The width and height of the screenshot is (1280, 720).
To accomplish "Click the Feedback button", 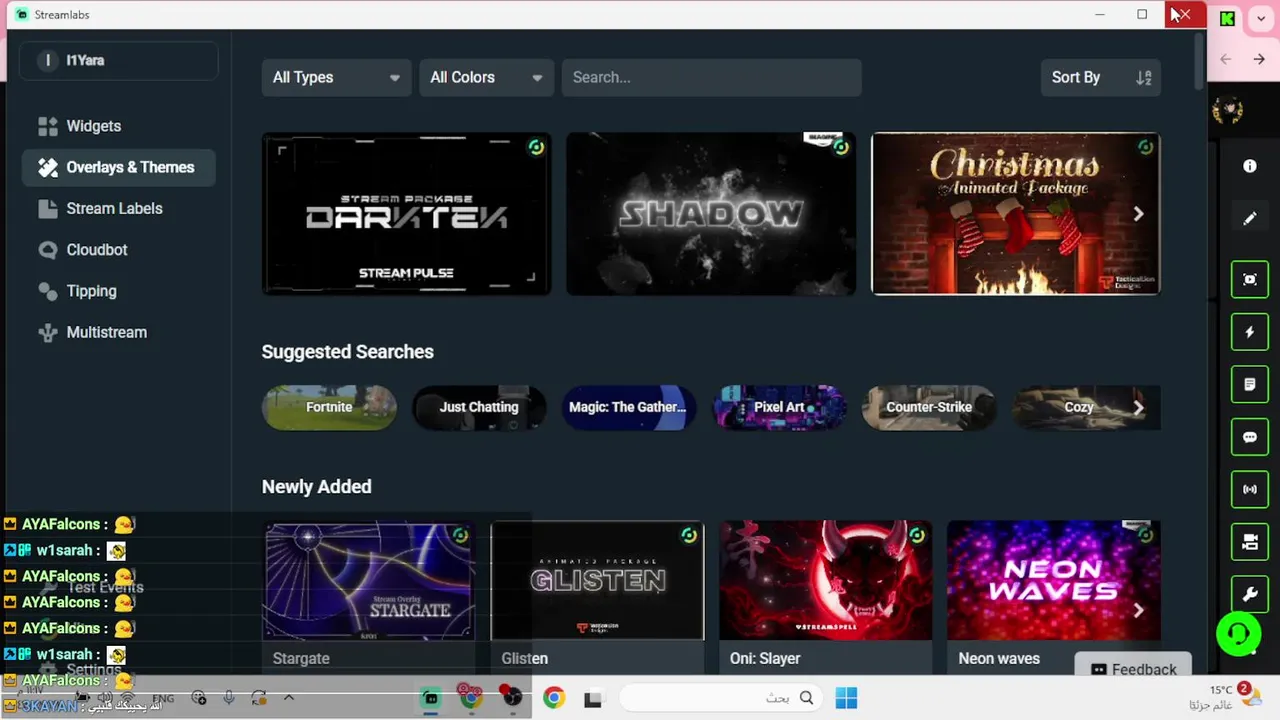I will tap(1133, 669).
